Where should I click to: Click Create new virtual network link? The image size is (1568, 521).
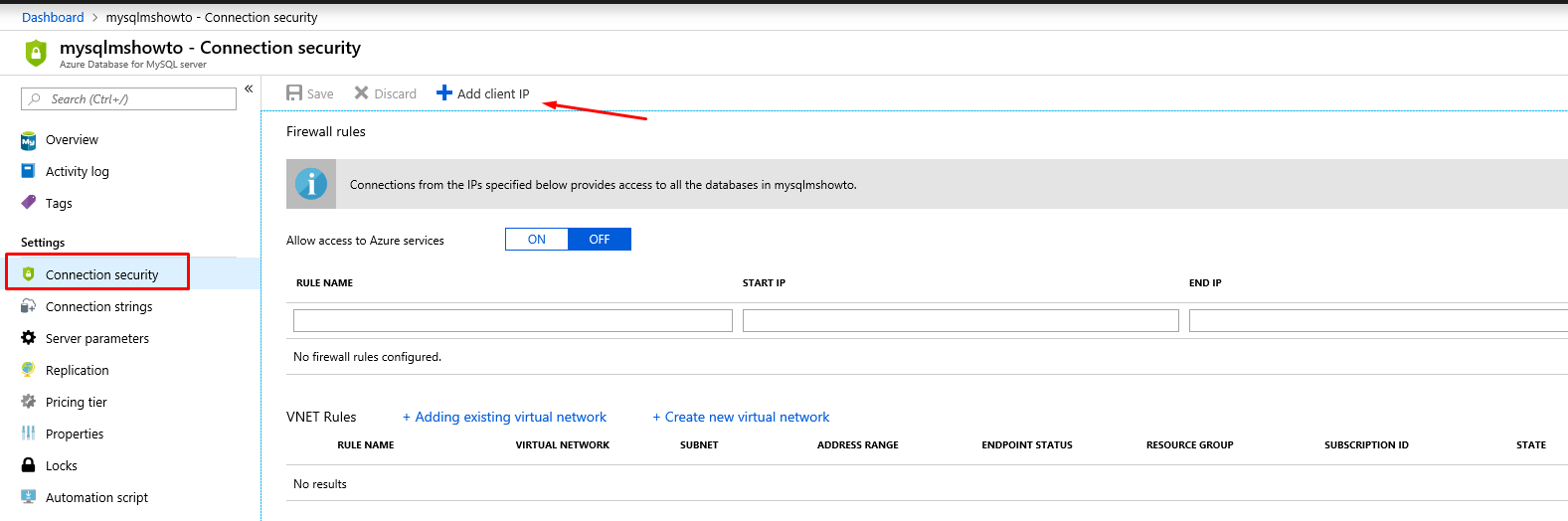(741, 417)
